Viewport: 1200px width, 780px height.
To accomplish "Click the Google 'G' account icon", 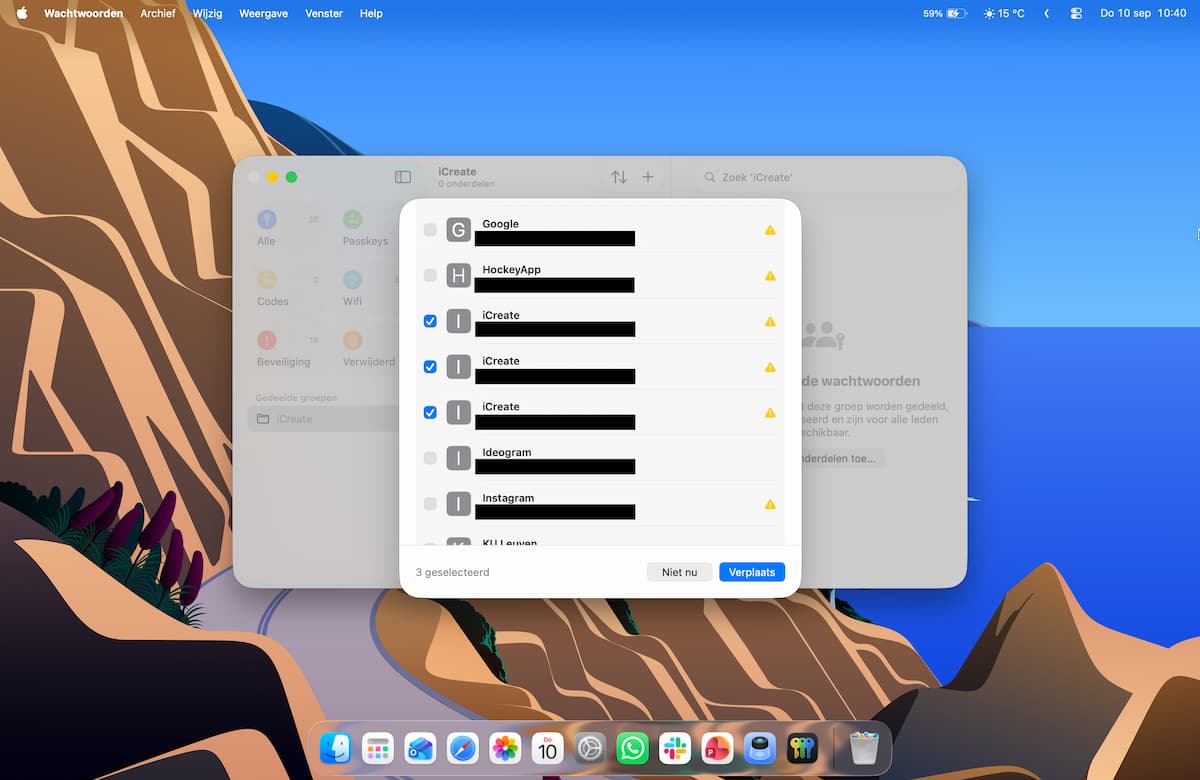I will 458,230.
